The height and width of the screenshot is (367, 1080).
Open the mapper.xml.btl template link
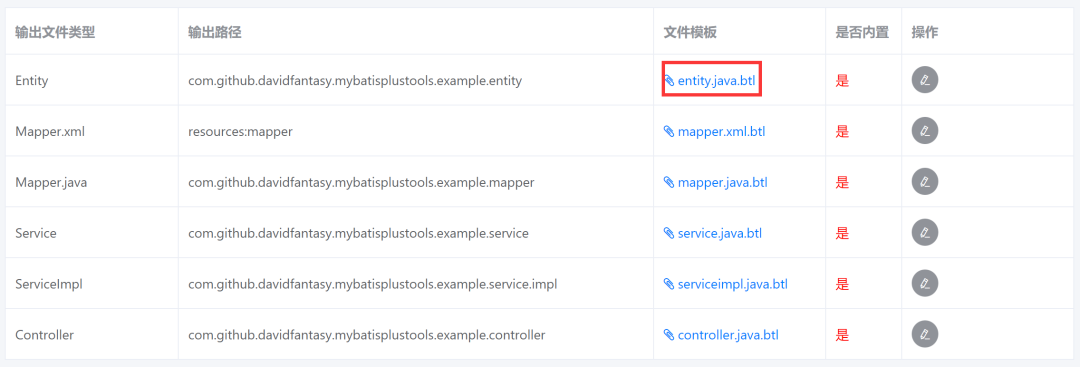(x=721, y=132)
